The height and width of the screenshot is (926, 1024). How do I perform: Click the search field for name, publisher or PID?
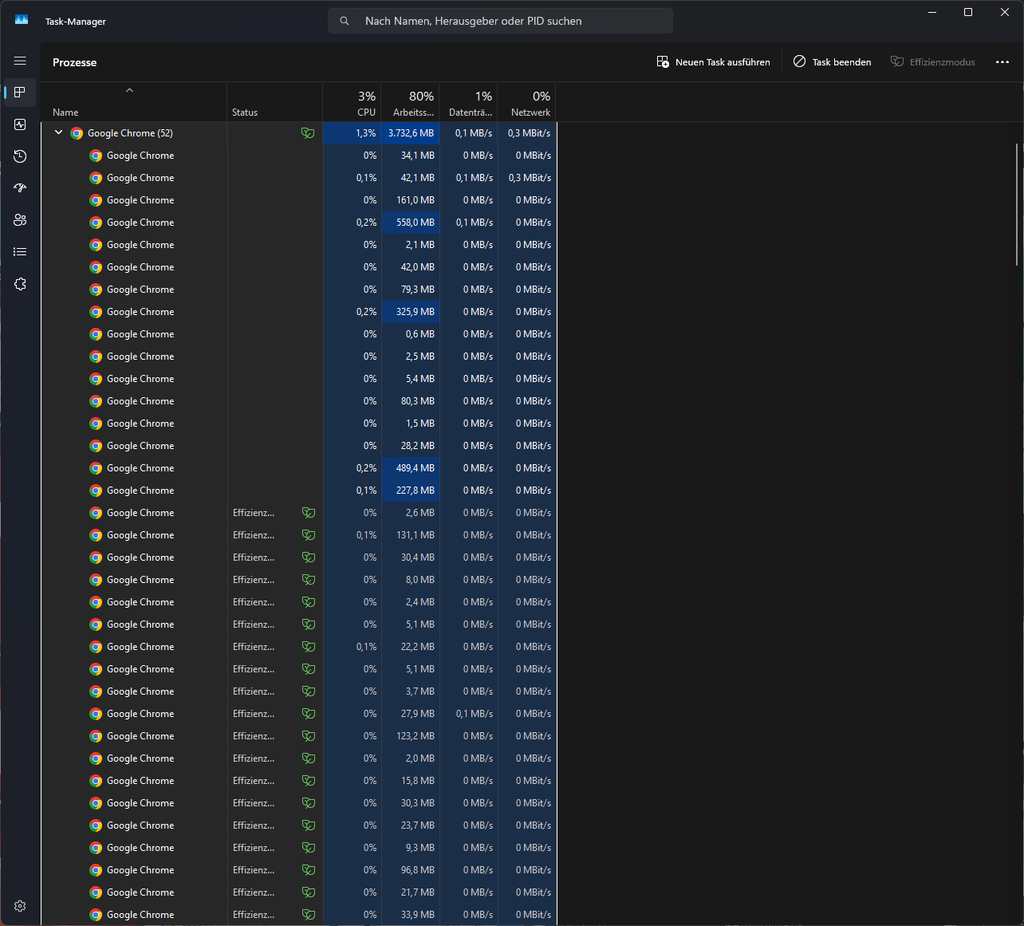(500, 21)
